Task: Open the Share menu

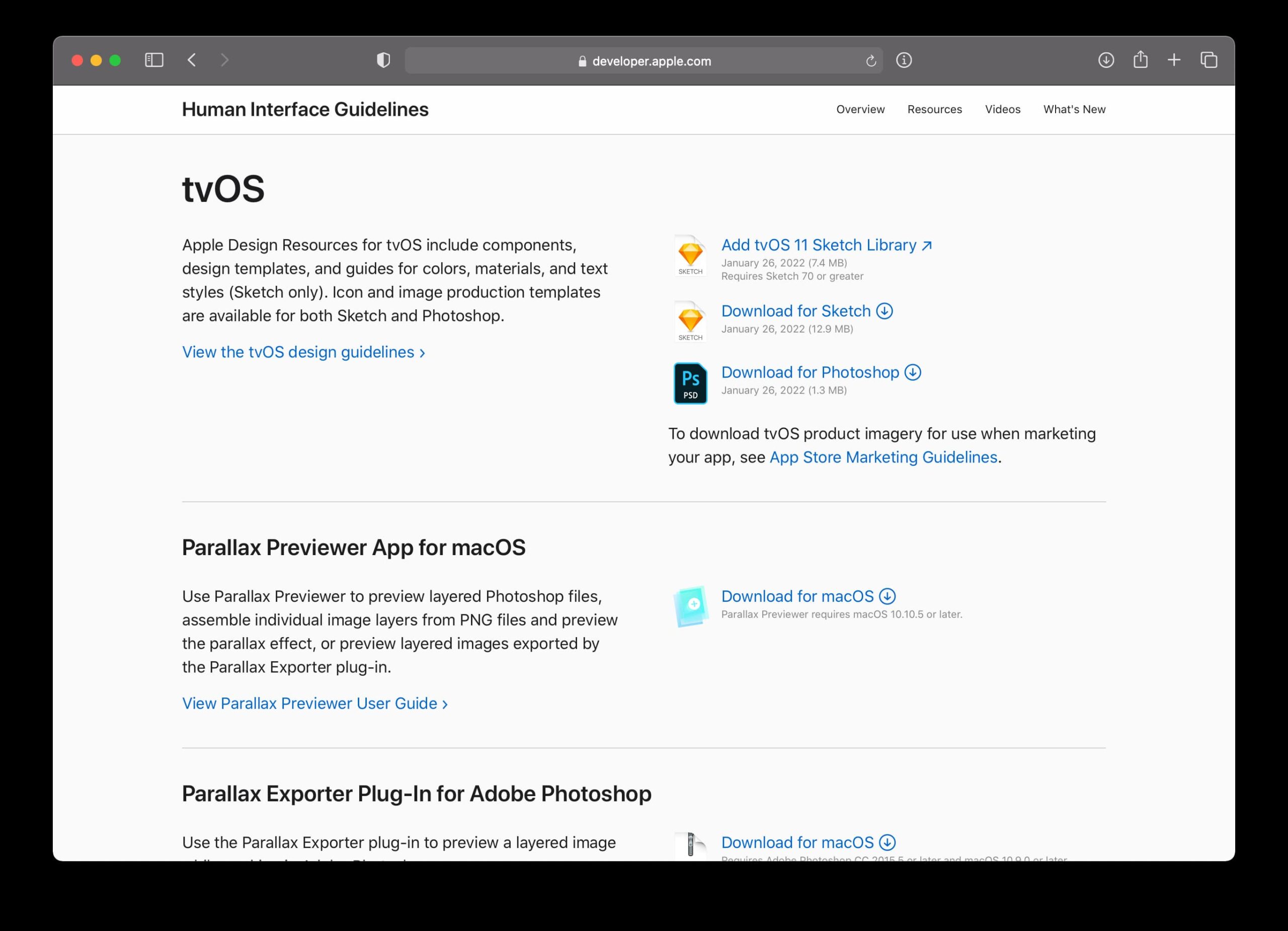Action: (x=1141, y=60)
